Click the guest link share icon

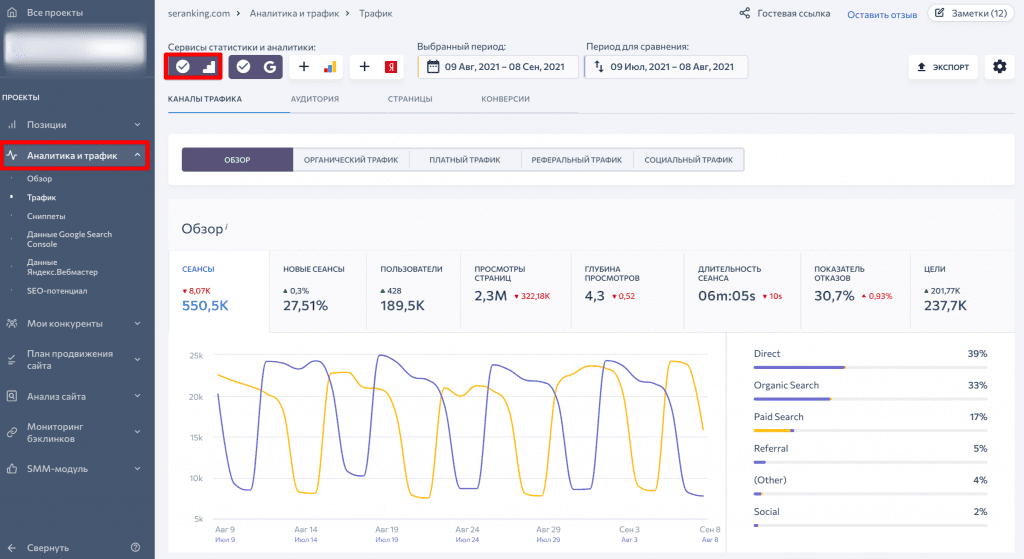[744, 14]
